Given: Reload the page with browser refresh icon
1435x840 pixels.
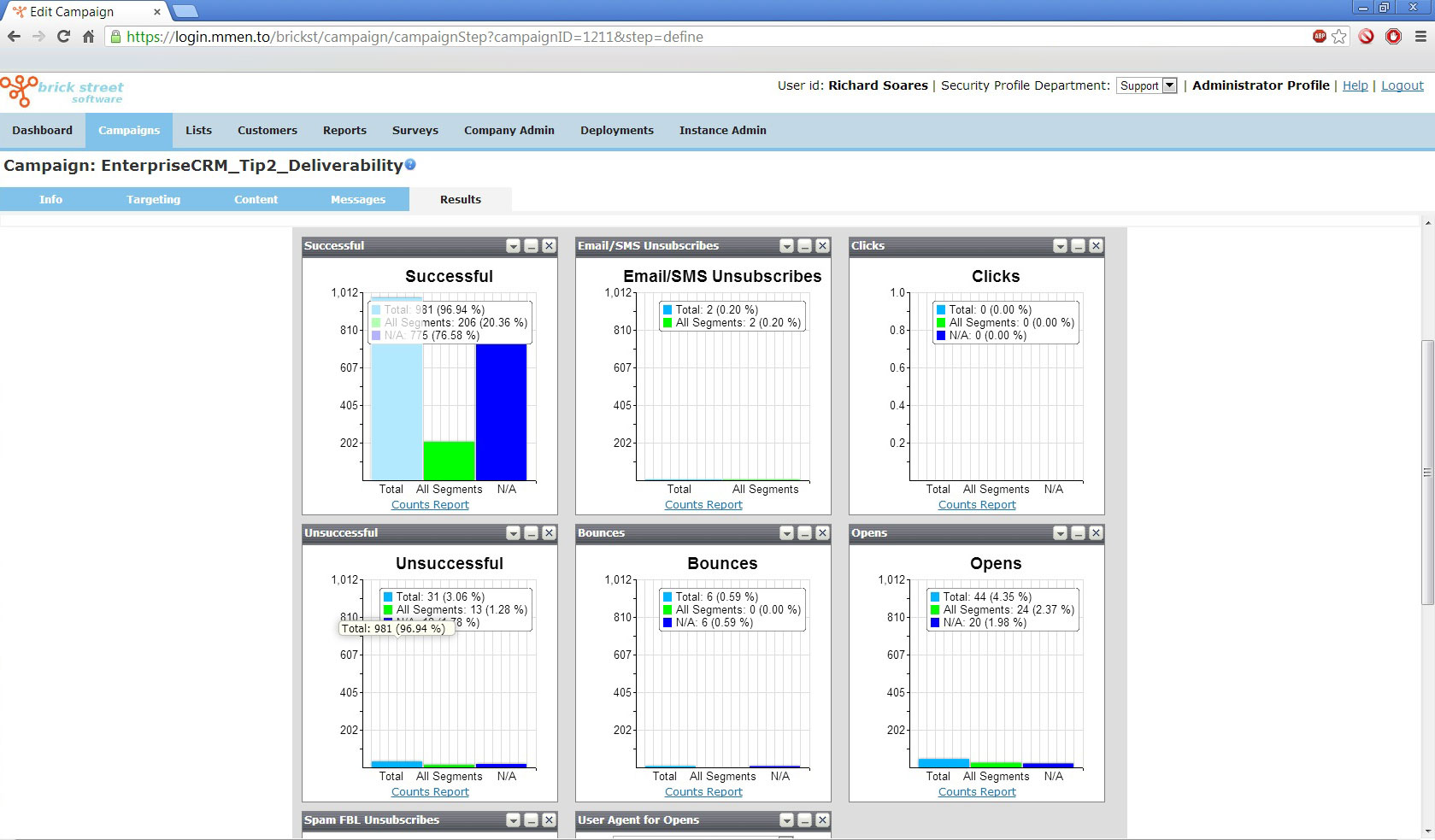Looking at the screenshot, I should (x=63, y=37).
